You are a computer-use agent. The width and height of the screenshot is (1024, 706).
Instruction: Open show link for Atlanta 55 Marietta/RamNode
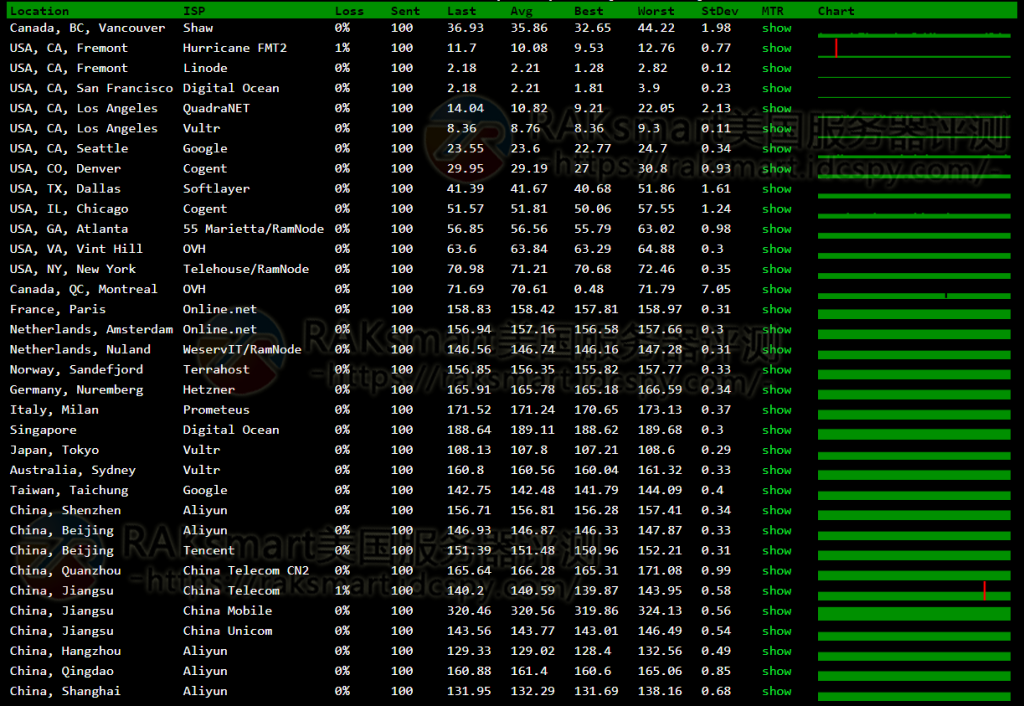pos(776,229)
